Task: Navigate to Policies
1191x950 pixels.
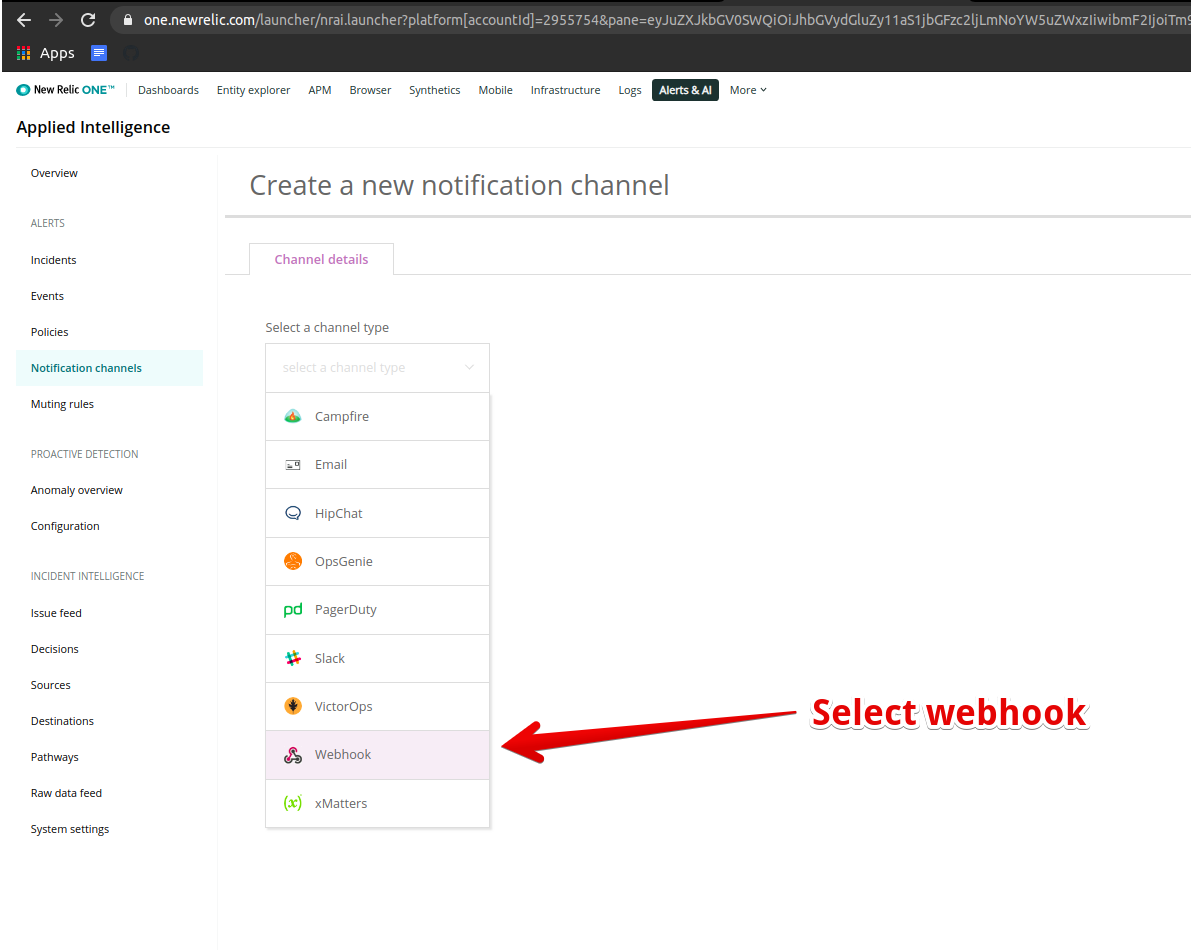Action: [x=49, y=332]
